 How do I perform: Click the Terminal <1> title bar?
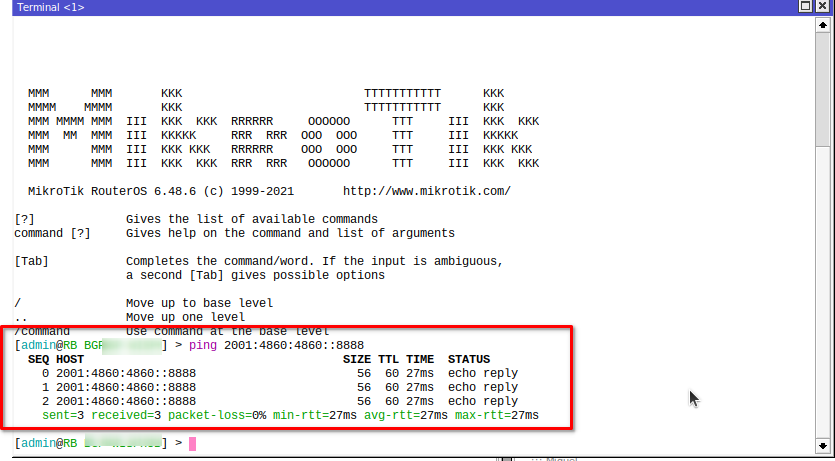click(x=400, y=7)
